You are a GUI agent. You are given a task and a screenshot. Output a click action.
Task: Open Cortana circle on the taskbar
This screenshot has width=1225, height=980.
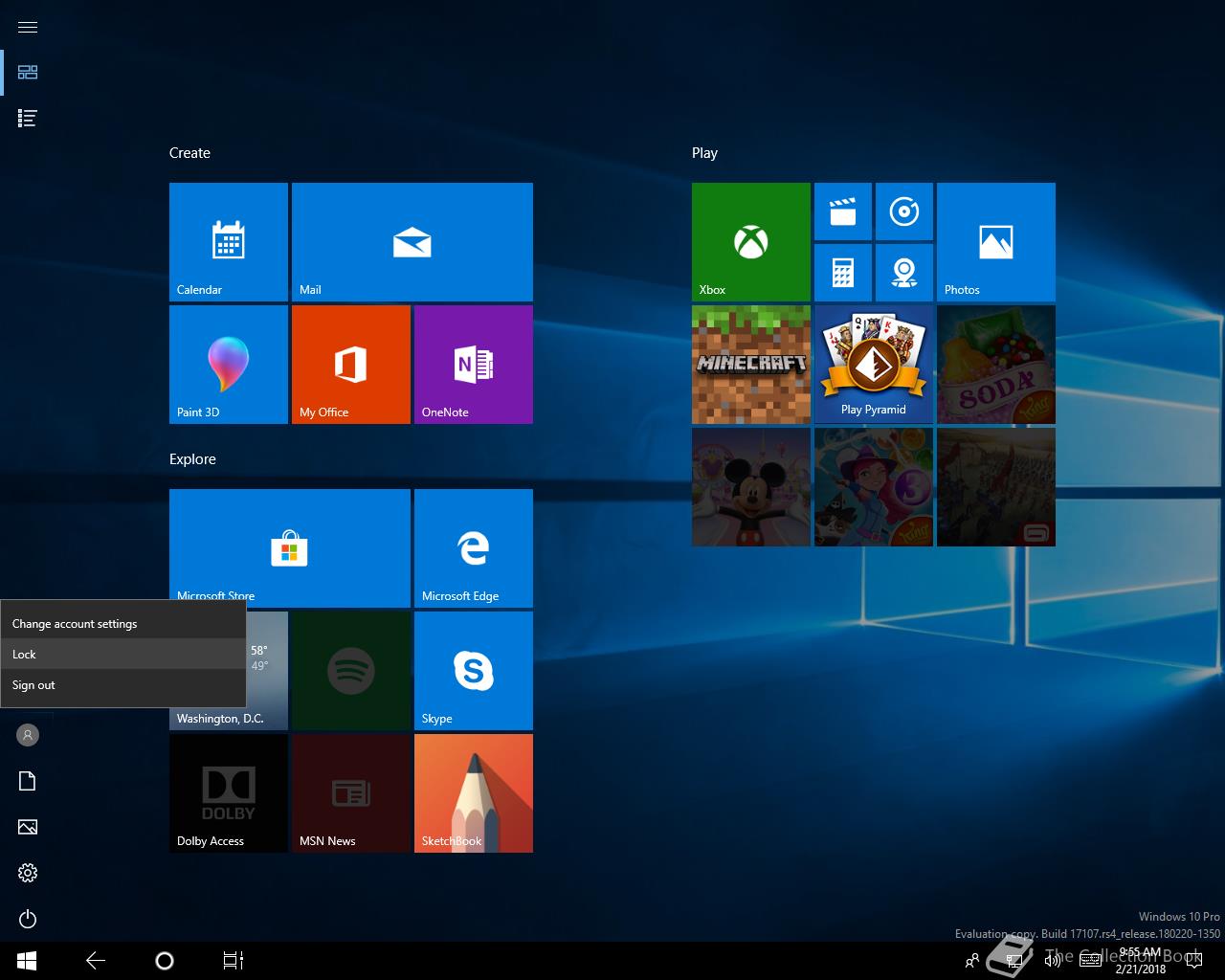[165, 961]
